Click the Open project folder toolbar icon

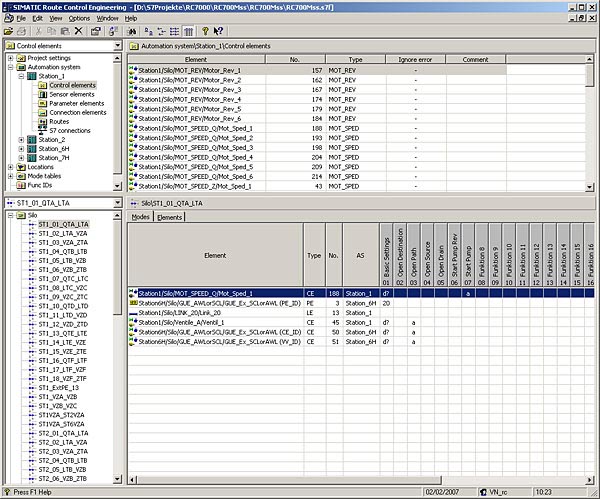pyautogui.click(x=8, y=31)
